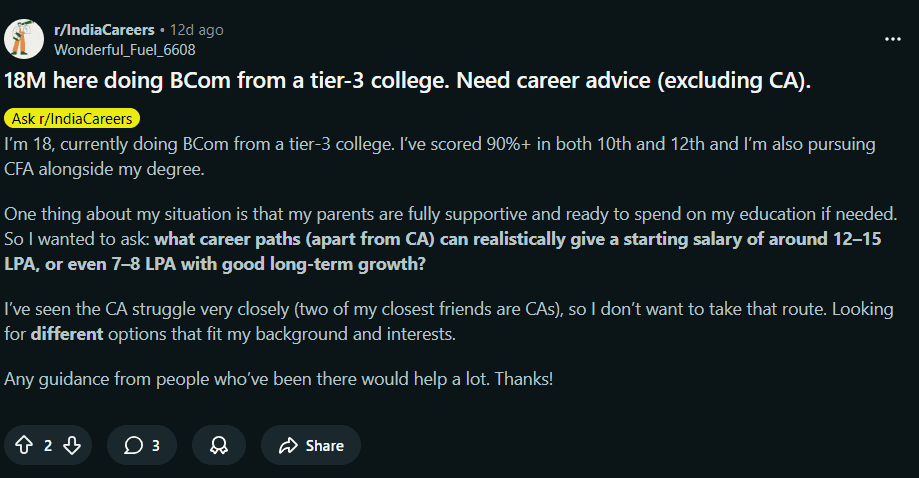Open the post title about BCom career advice
919x478 pixels.
pyautogui.click(x=407, y=81)
